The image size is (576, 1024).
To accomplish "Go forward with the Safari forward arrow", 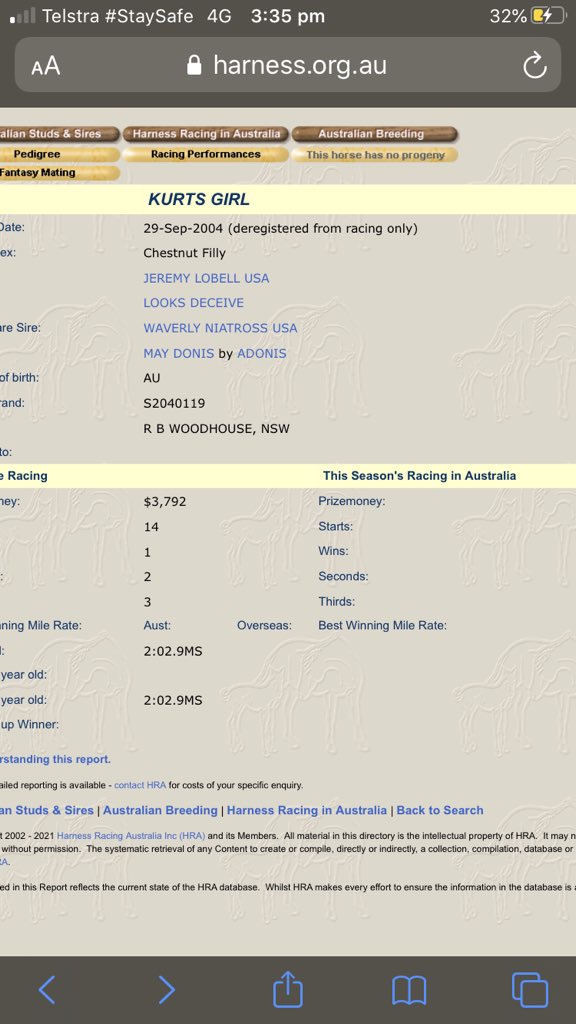I will 167,989.
